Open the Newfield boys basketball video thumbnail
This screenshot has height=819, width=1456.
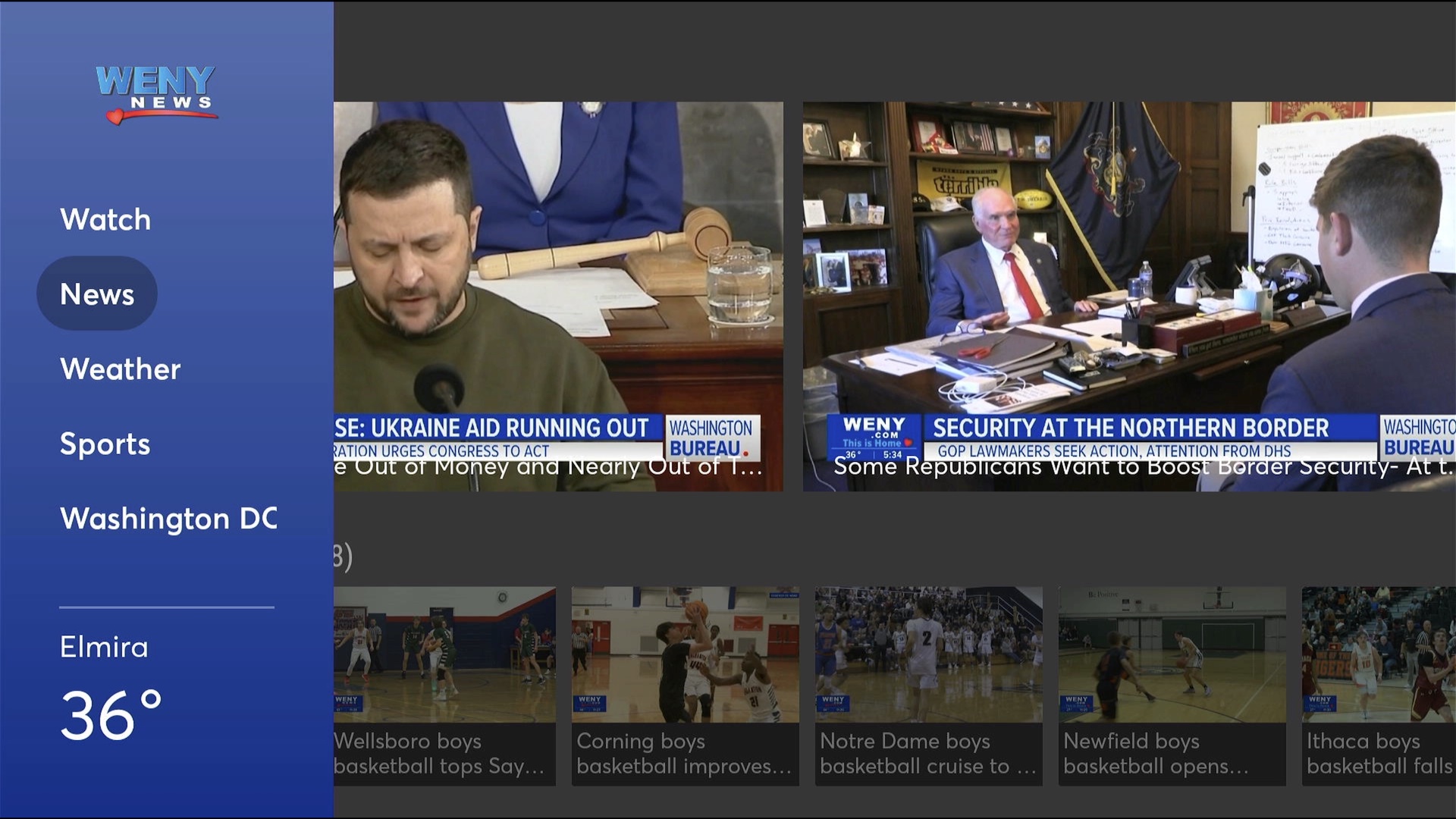coord(1172,654)
